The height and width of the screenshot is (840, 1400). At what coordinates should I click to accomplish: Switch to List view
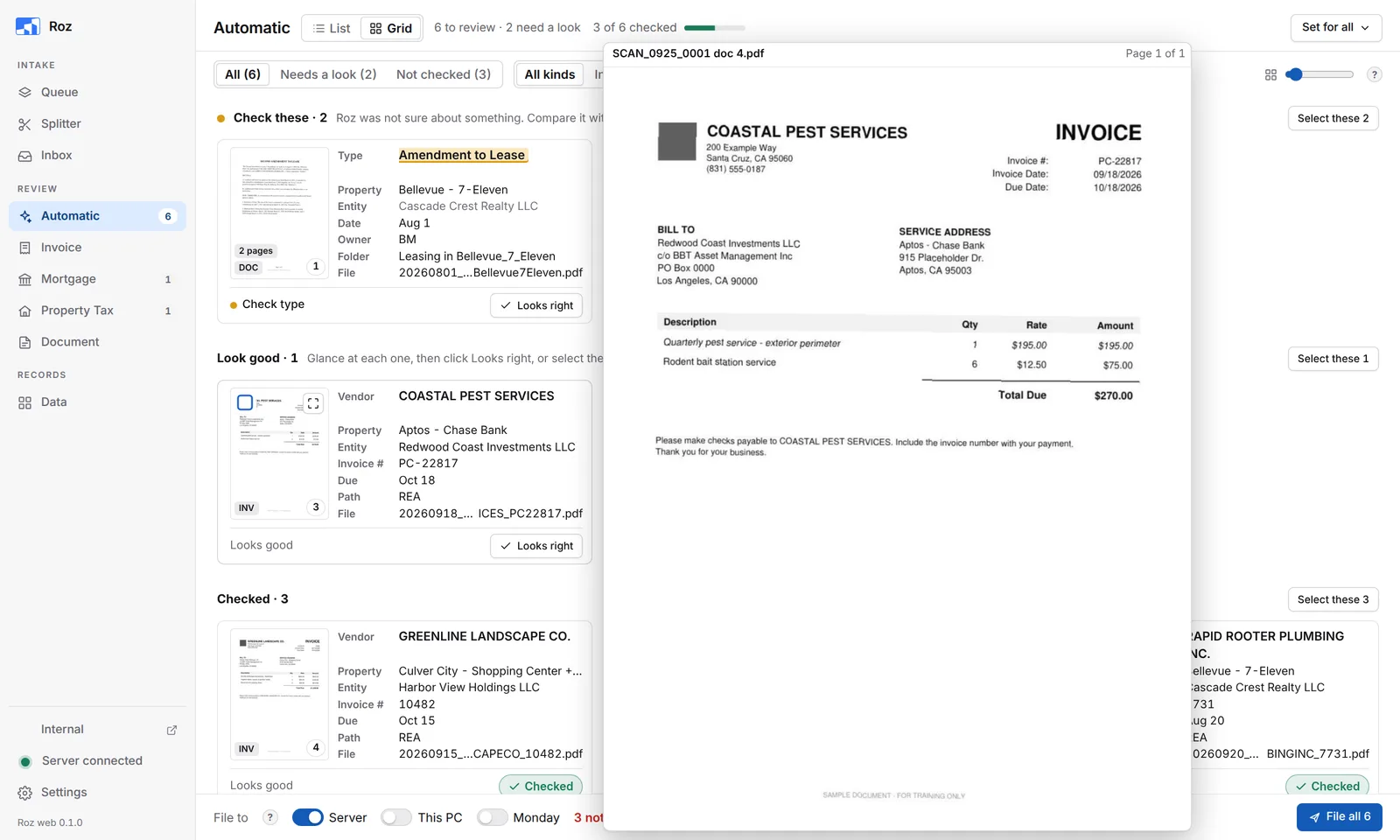[332, 28]
